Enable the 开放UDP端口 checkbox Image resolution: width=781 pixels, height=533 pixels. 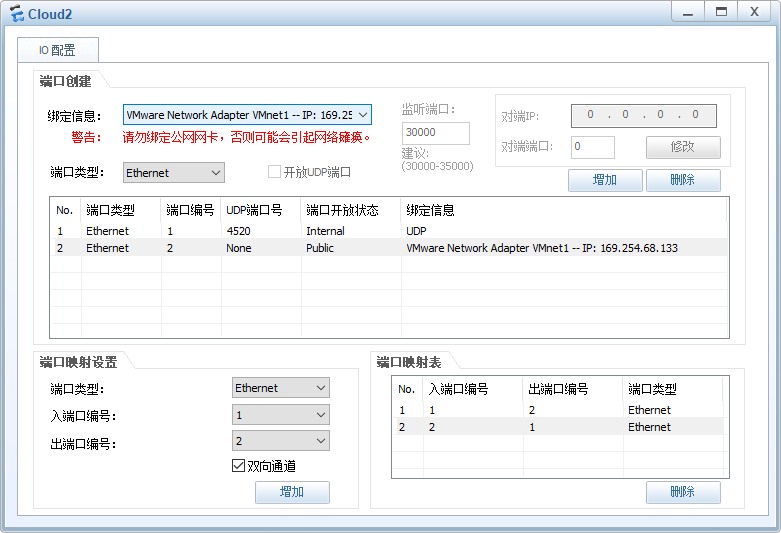pyautogui.click(x=274, y=172)
